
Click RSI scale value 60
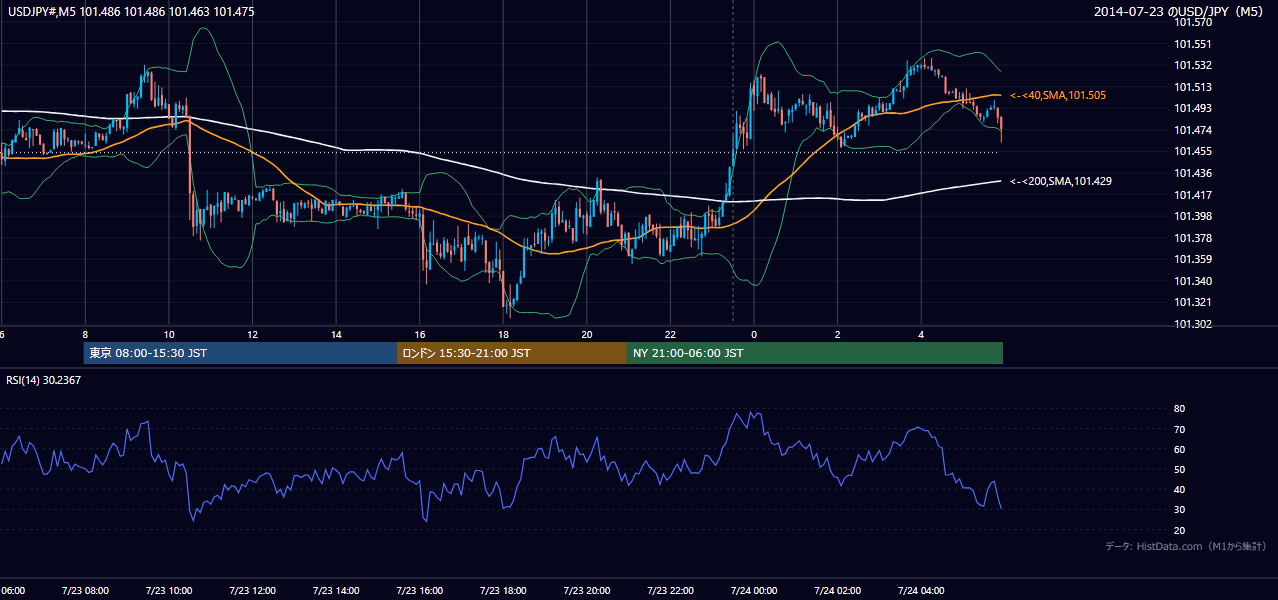[1180, 449]
